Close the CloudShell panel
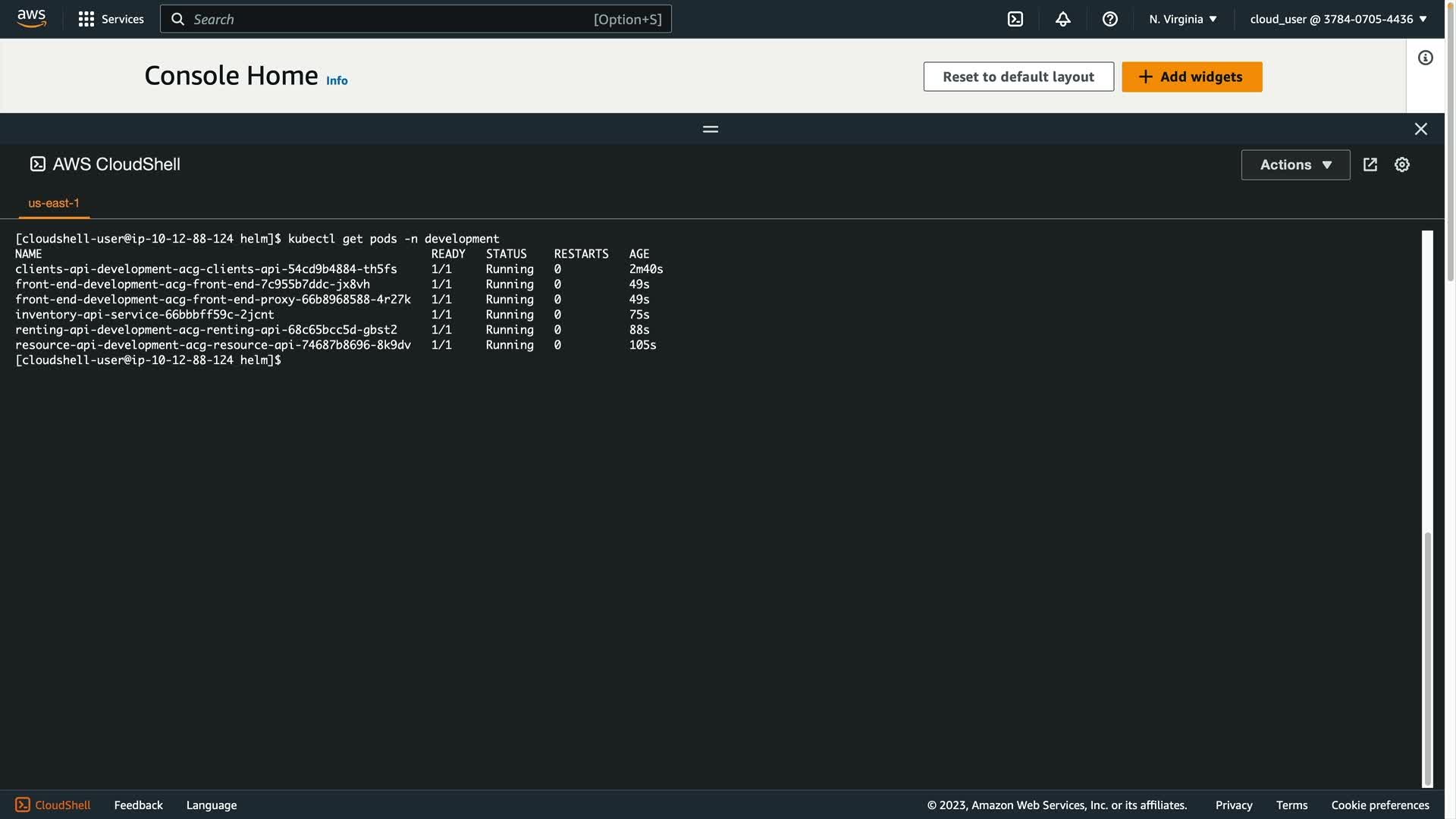Viewport: 1456px width, 819px height. pyautogui.click(x=1420, y=129)
